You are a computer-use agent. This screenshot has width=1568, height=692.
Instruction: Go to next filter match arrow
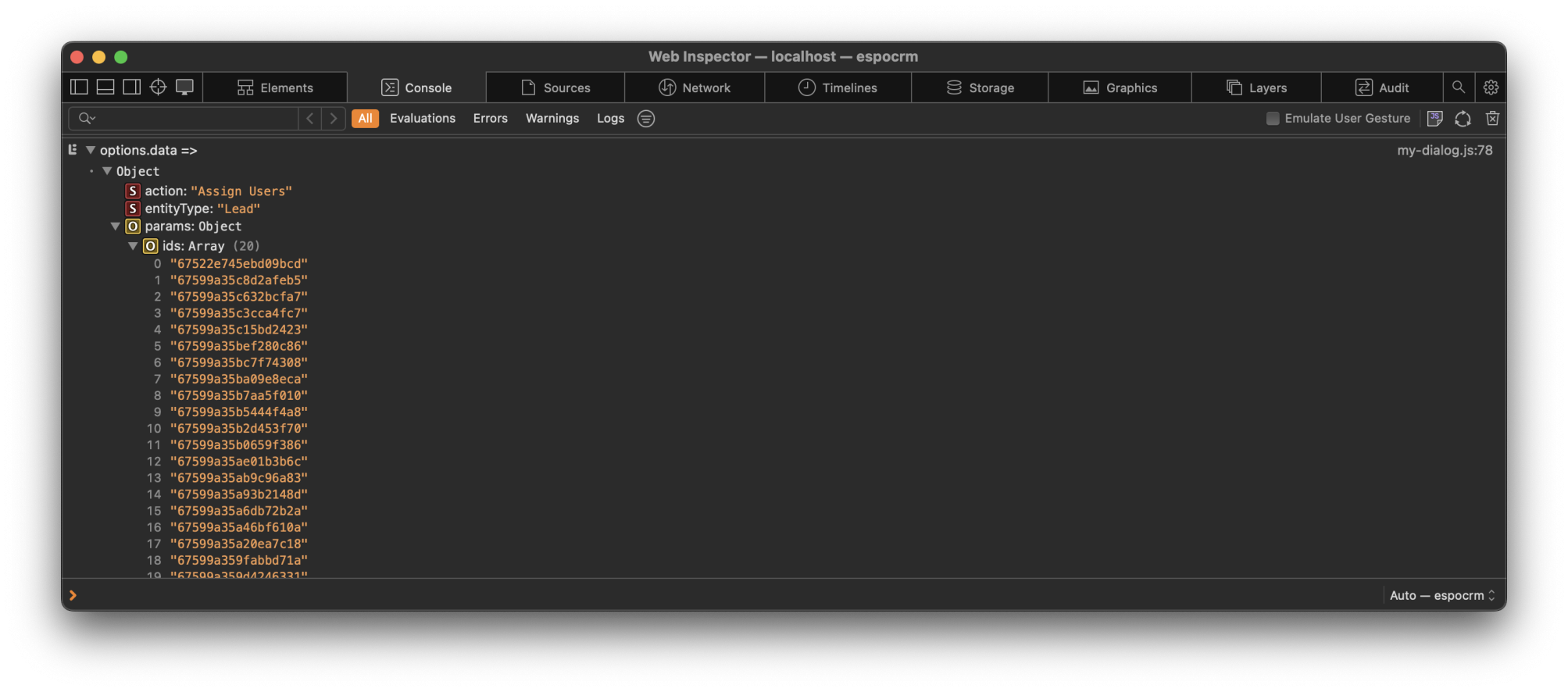tap(334, 118)
